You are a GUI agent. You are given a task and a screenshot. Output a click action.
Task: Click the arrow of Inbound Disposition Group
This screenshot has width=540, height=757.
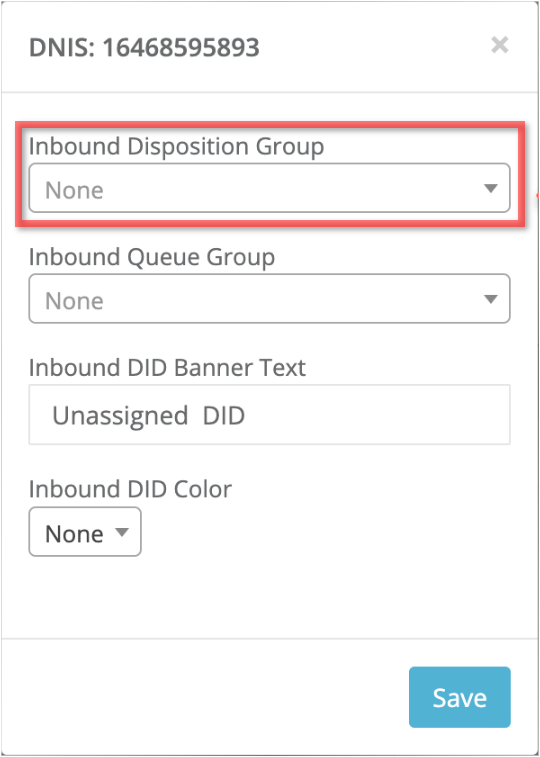pos(490,188)
